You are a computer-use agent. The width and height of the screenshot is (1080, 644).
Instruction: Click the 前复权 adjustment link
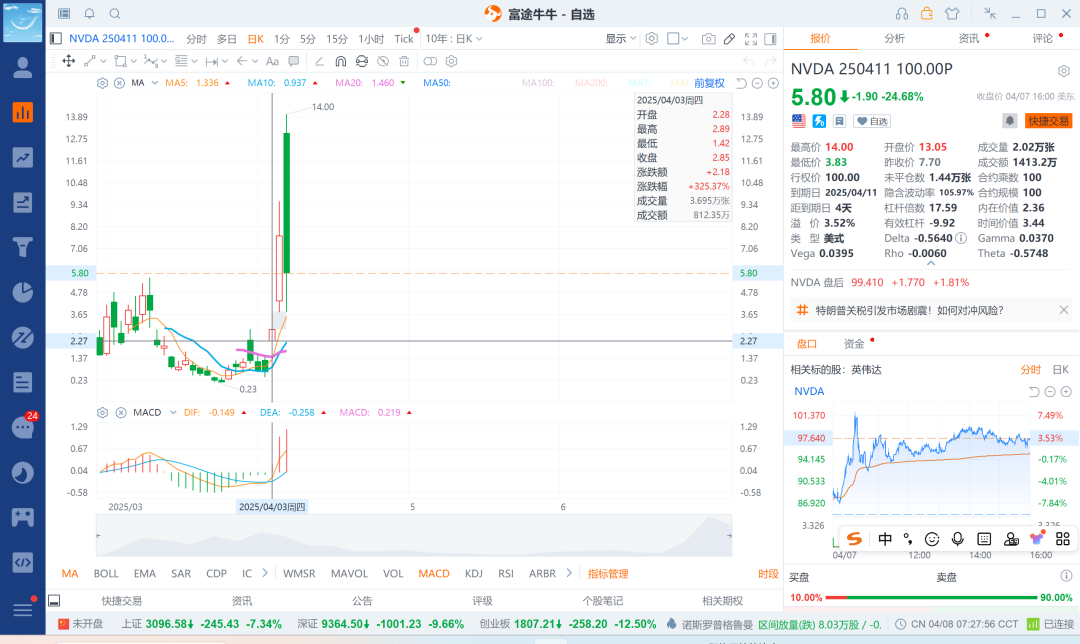point(709,83)
